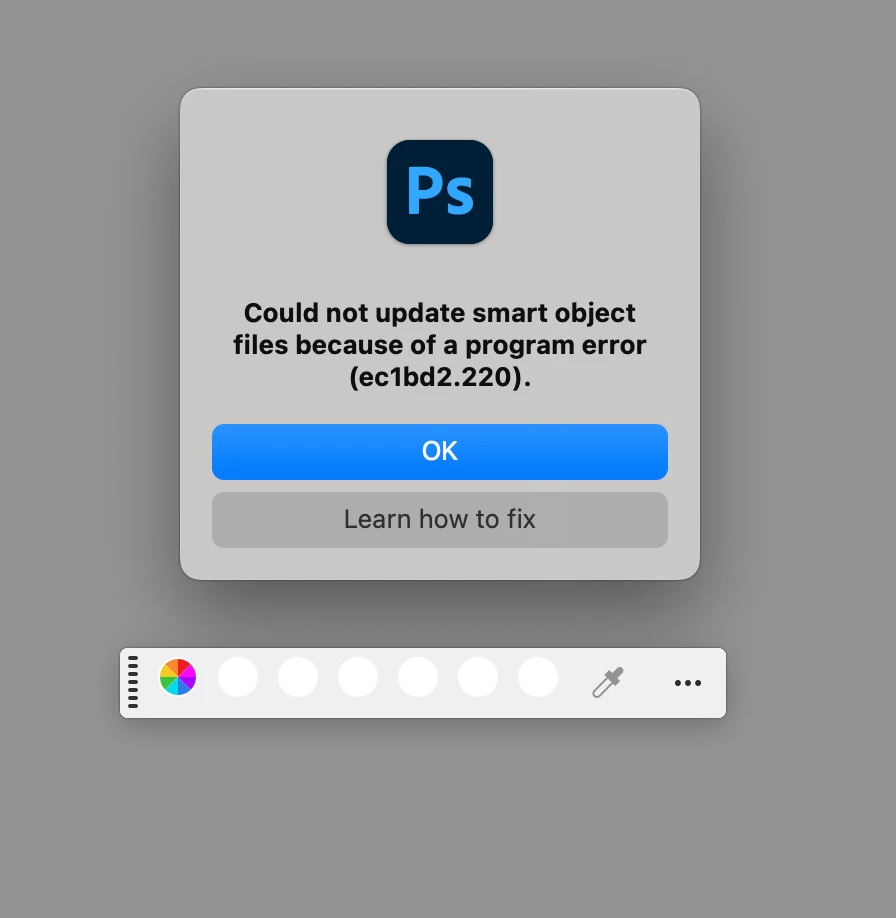The width and height of the screenshot is (896, 918).
Task: Pick the second white color swatch
Action: click(x=298, y=677)
